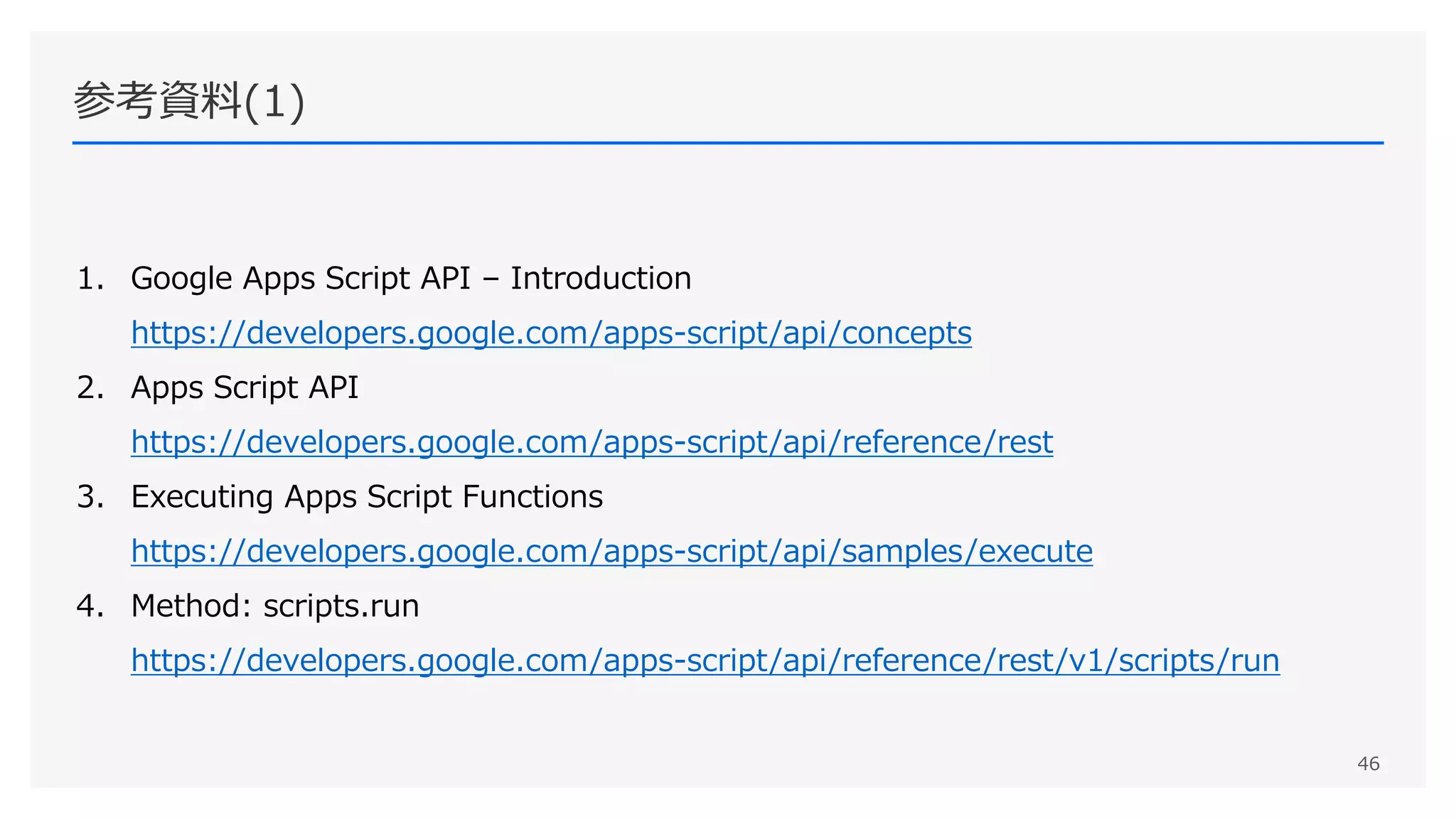Open the api/samples/execute link
The height and width of the screenshot is (819, 1456).
611,552
